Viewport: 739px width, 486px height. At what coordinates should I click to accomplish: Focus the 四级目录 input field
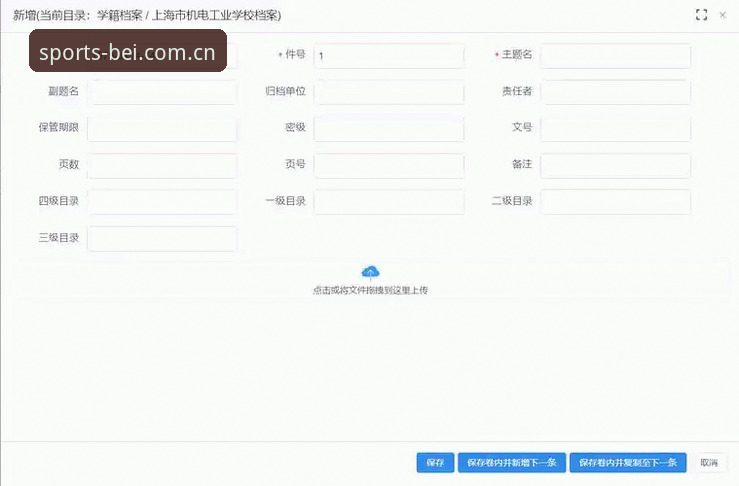point(162,202)
